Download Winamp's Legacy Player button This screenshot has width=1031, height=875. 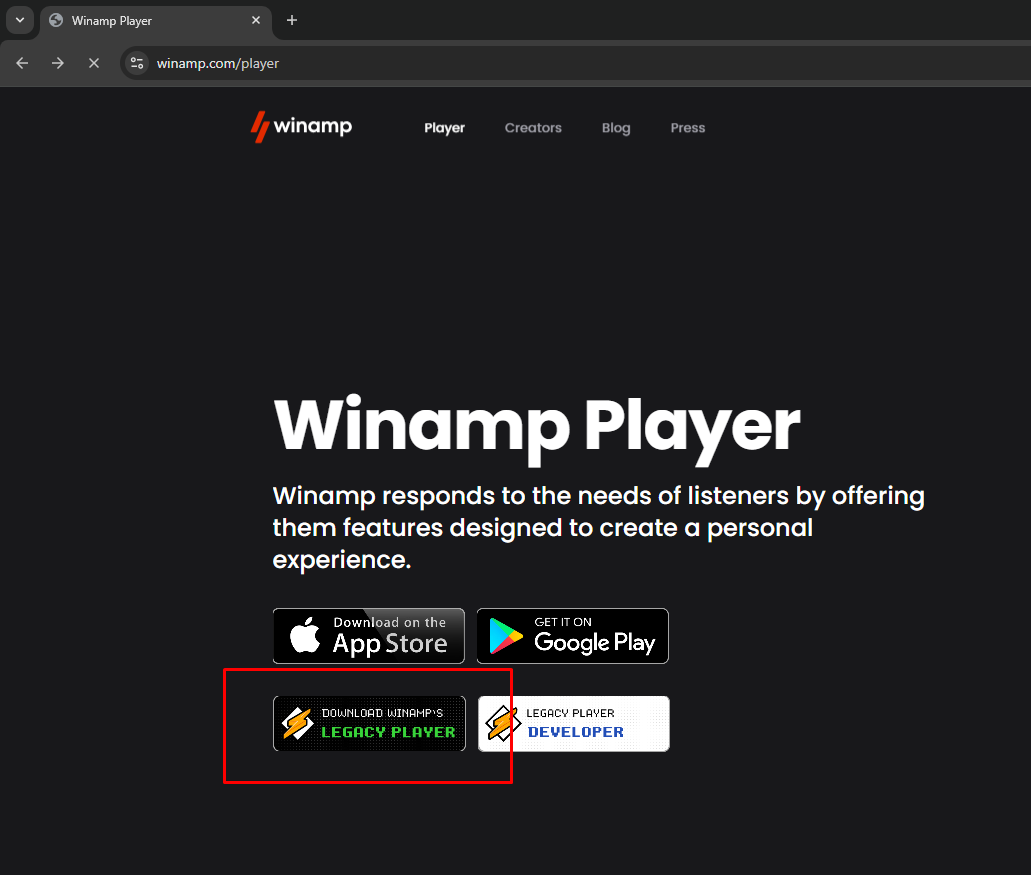[x=370, y=723]
